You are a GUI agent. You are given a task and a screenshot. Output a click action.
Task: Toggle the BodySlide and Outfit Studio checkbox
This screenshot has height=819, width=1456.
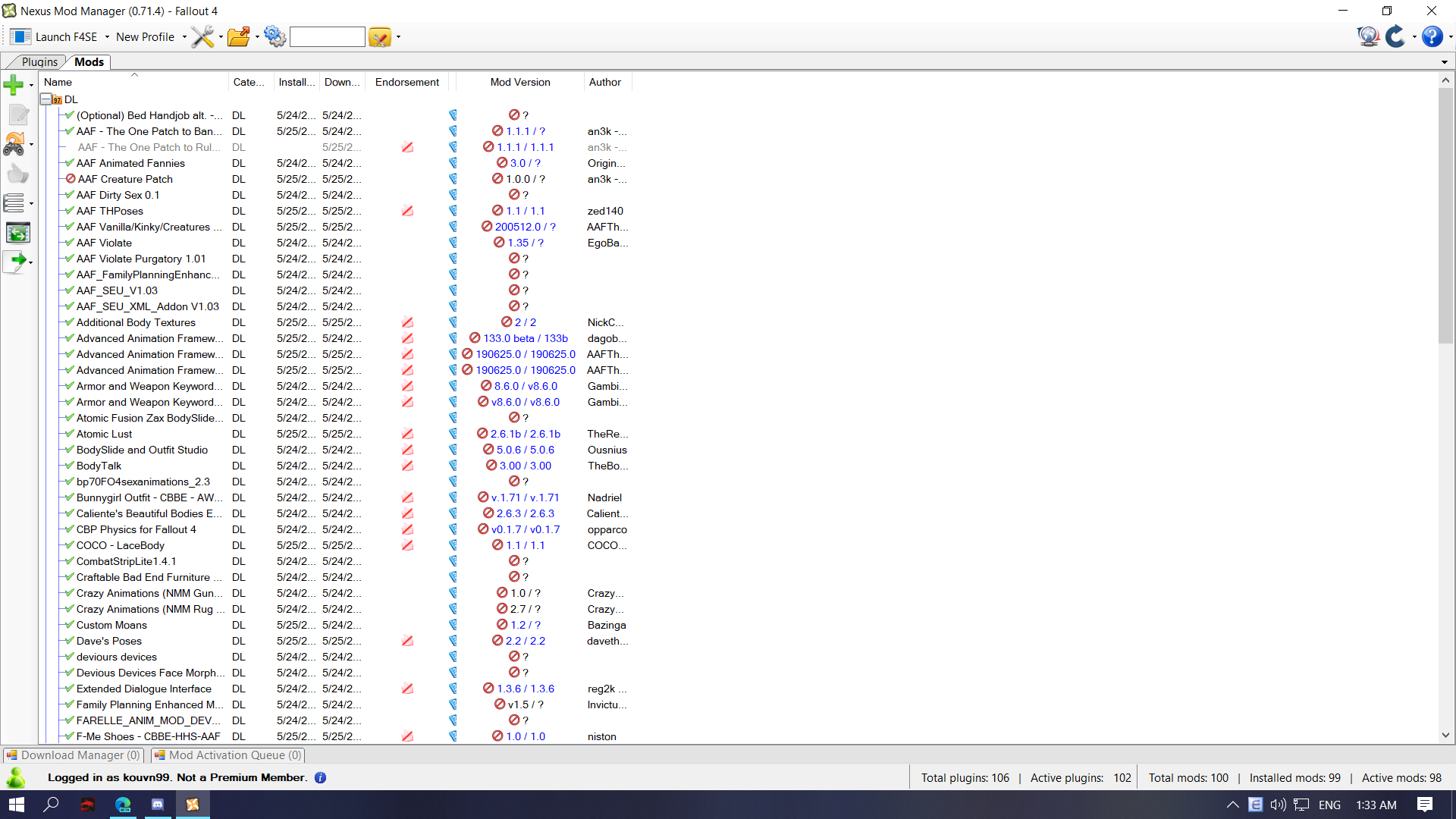click(x=70, y=450)
